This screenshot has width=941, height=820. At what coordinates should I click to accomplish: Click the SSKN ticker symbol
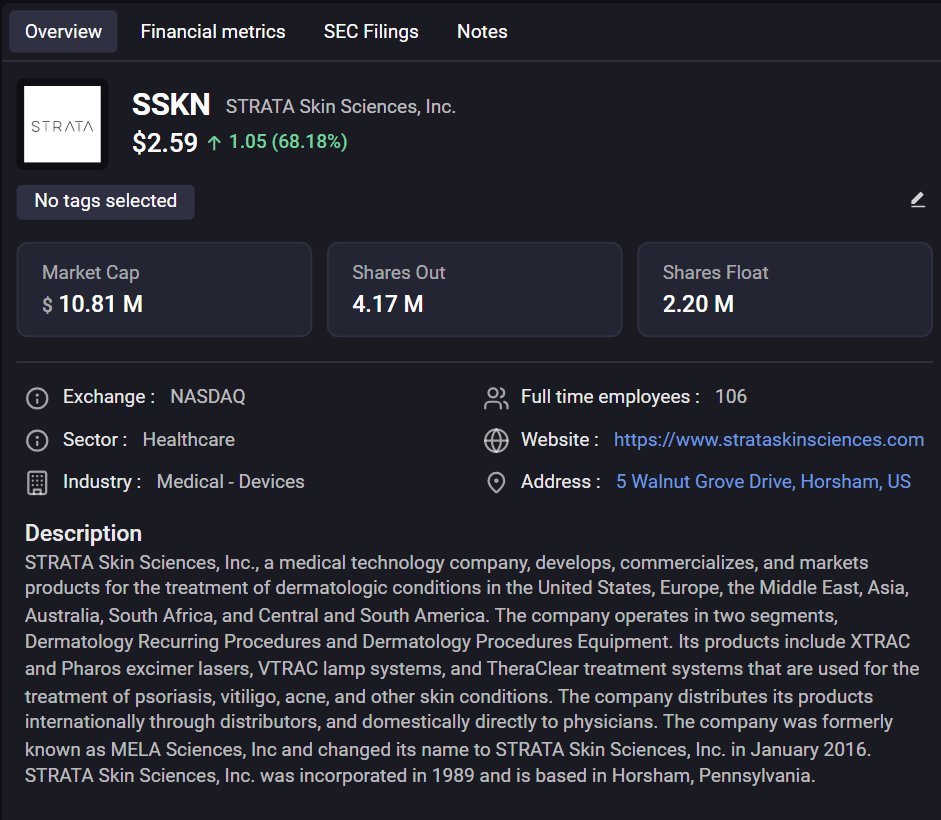(171, 104)
